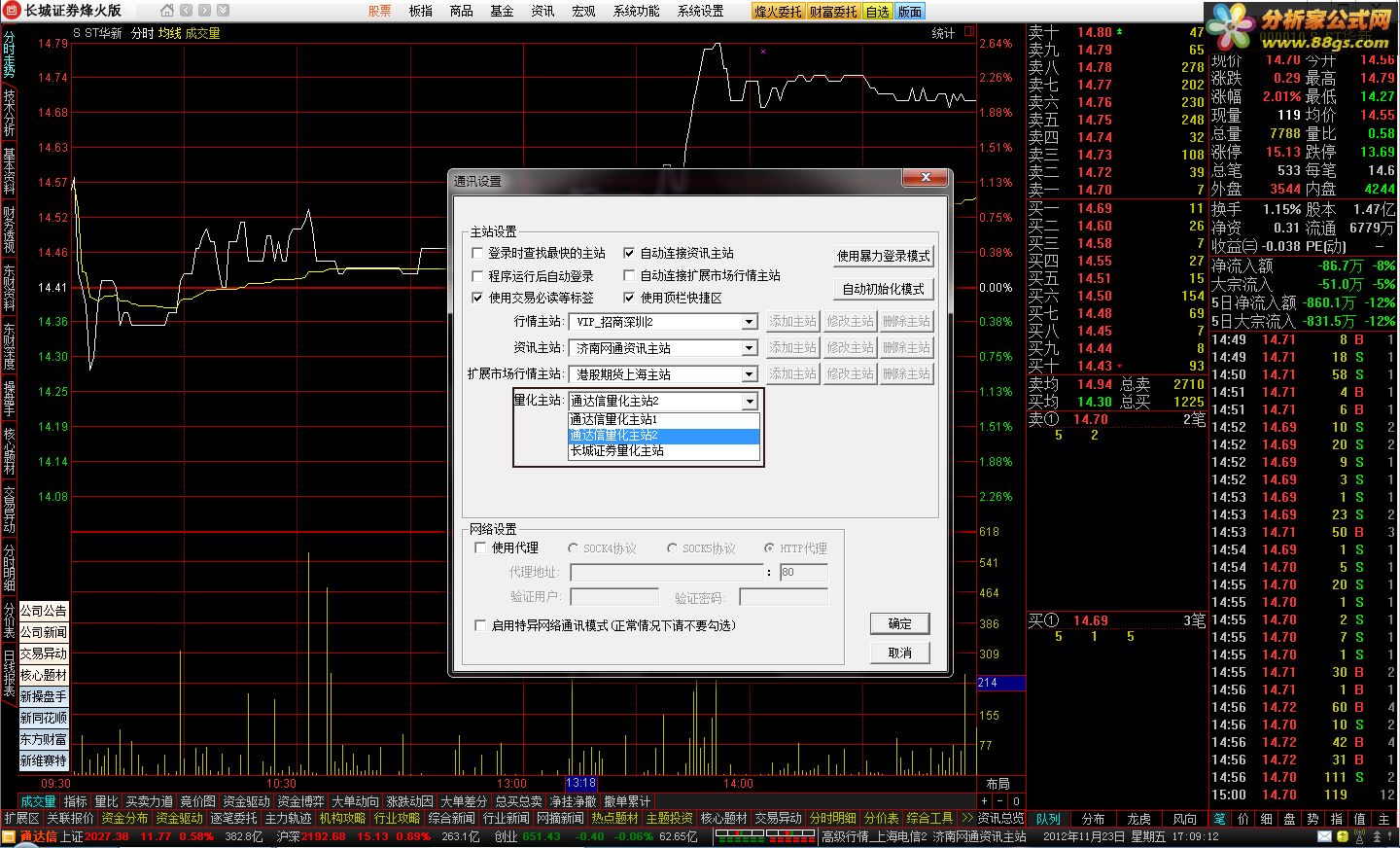Screen dimensions: 1400x848
Task: Switch to the 队列 tab
Action: tap(1048, 819)
